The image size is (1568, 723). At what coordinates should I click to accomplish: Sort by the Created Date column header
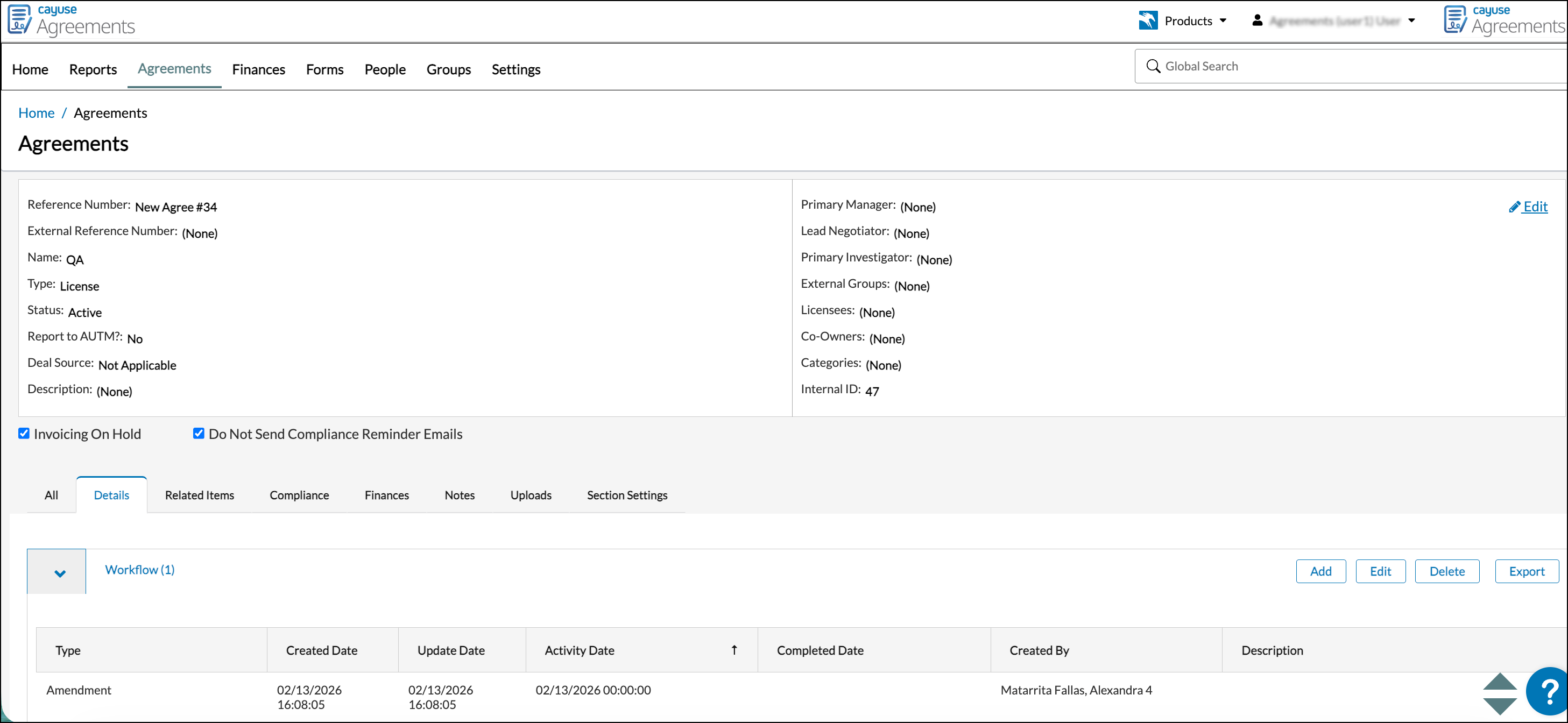point(333,650)
